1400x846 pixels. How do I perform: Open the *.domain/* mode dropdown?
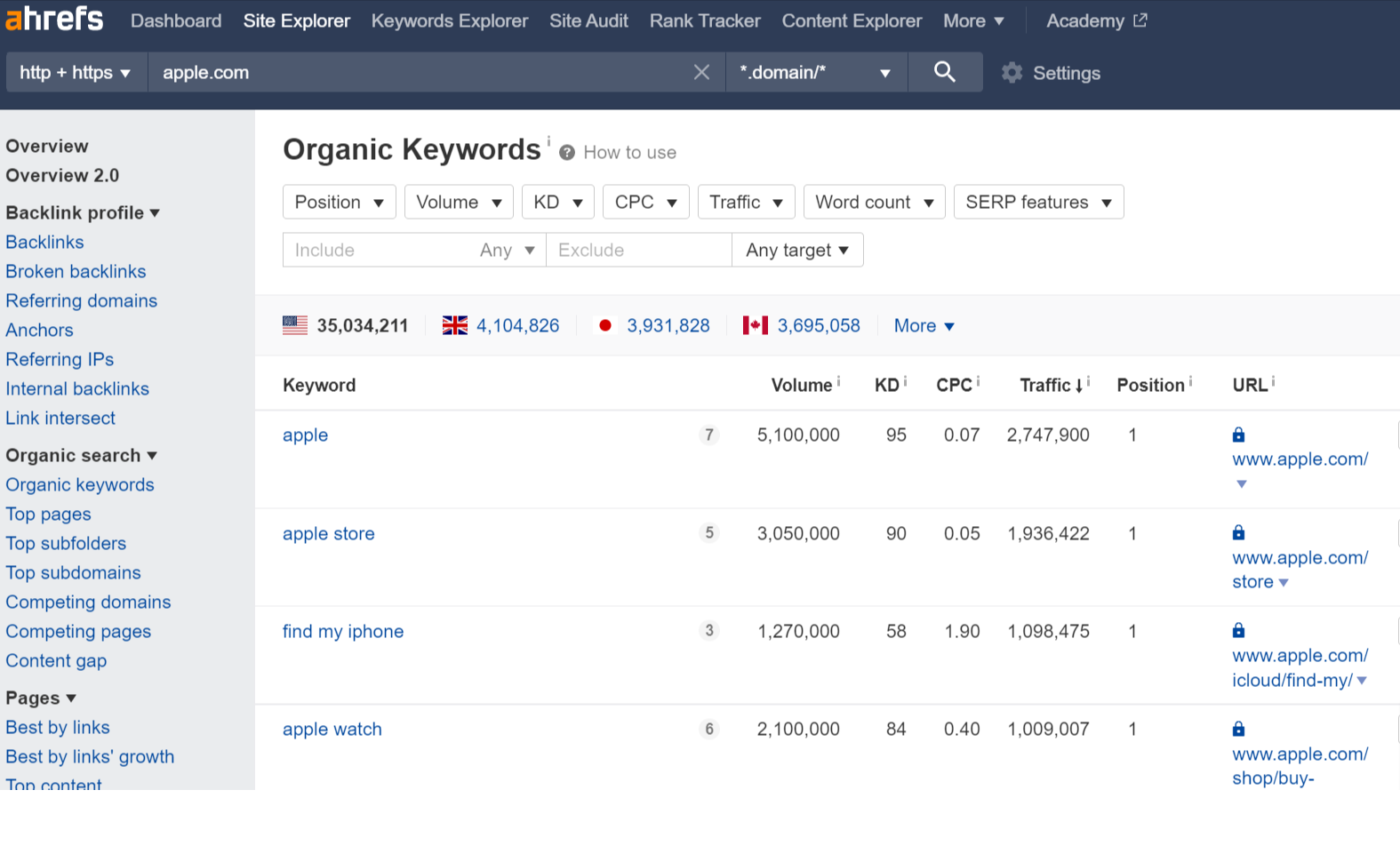816,72
